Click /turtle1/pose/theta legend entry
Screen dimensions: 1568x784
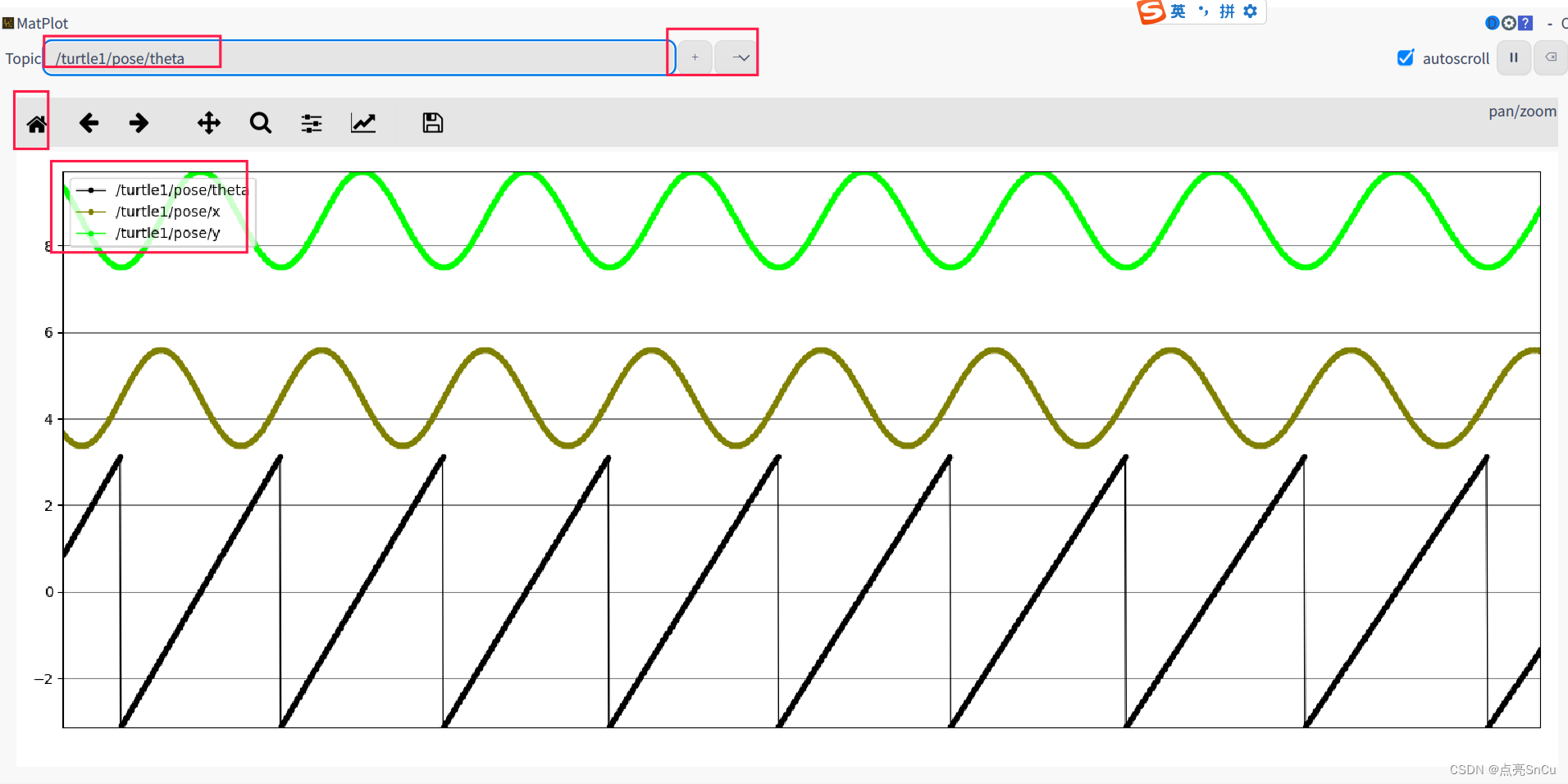[162, 190]
